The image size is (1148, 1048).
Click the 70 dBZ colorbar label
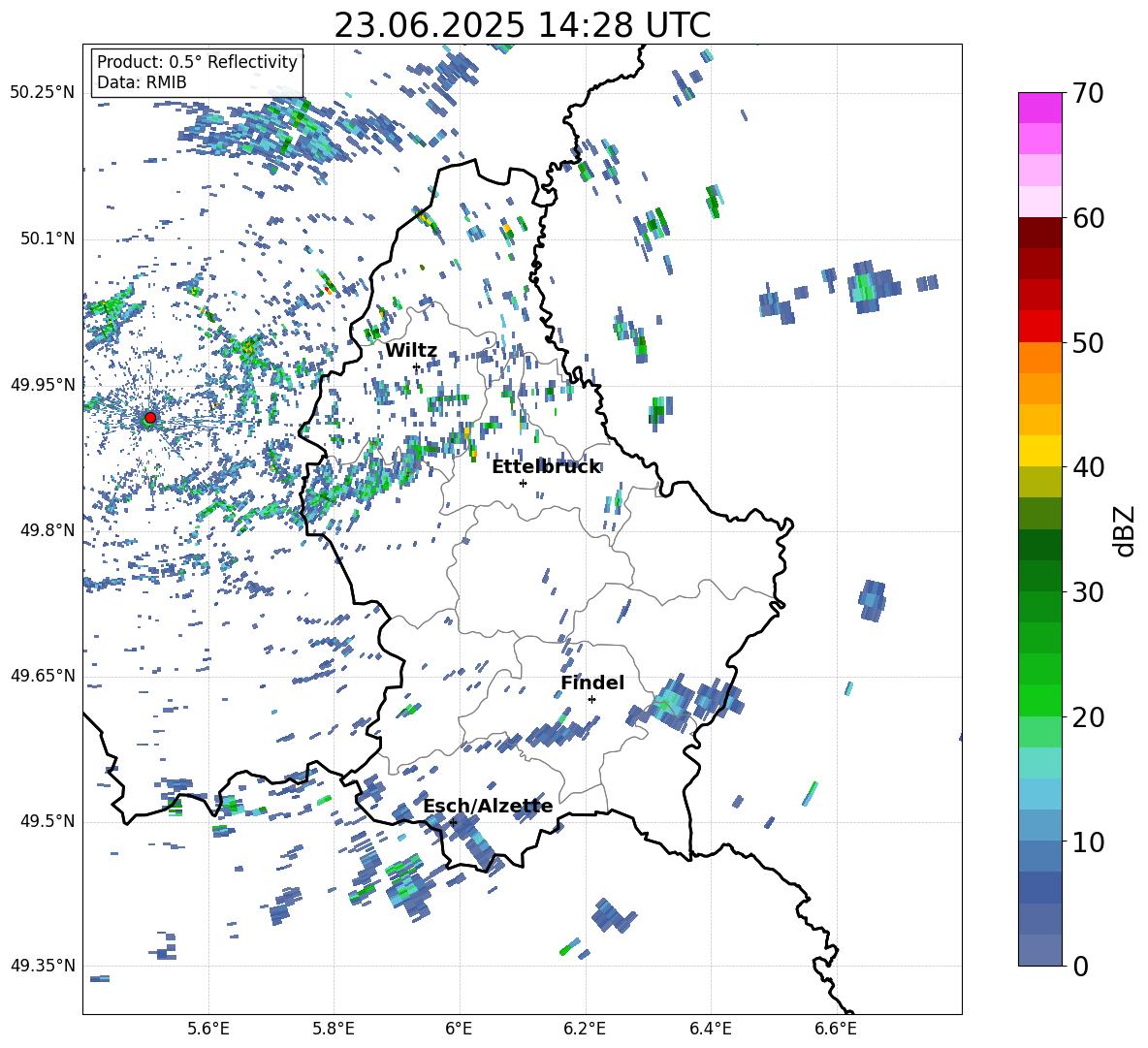1088,93
